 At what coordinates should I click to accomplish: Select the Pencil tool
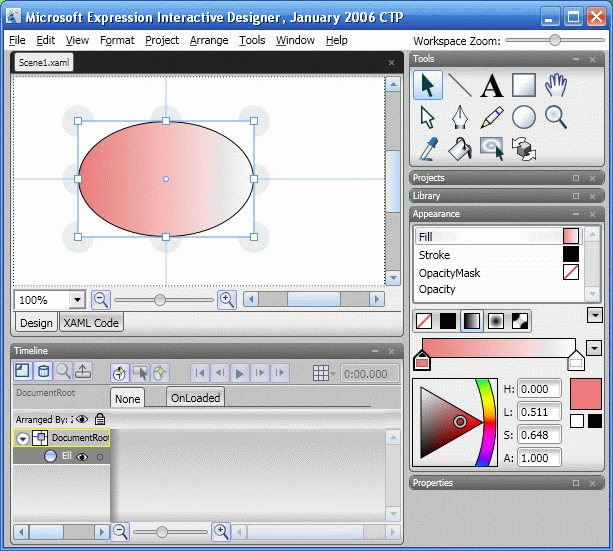[492, 117]
